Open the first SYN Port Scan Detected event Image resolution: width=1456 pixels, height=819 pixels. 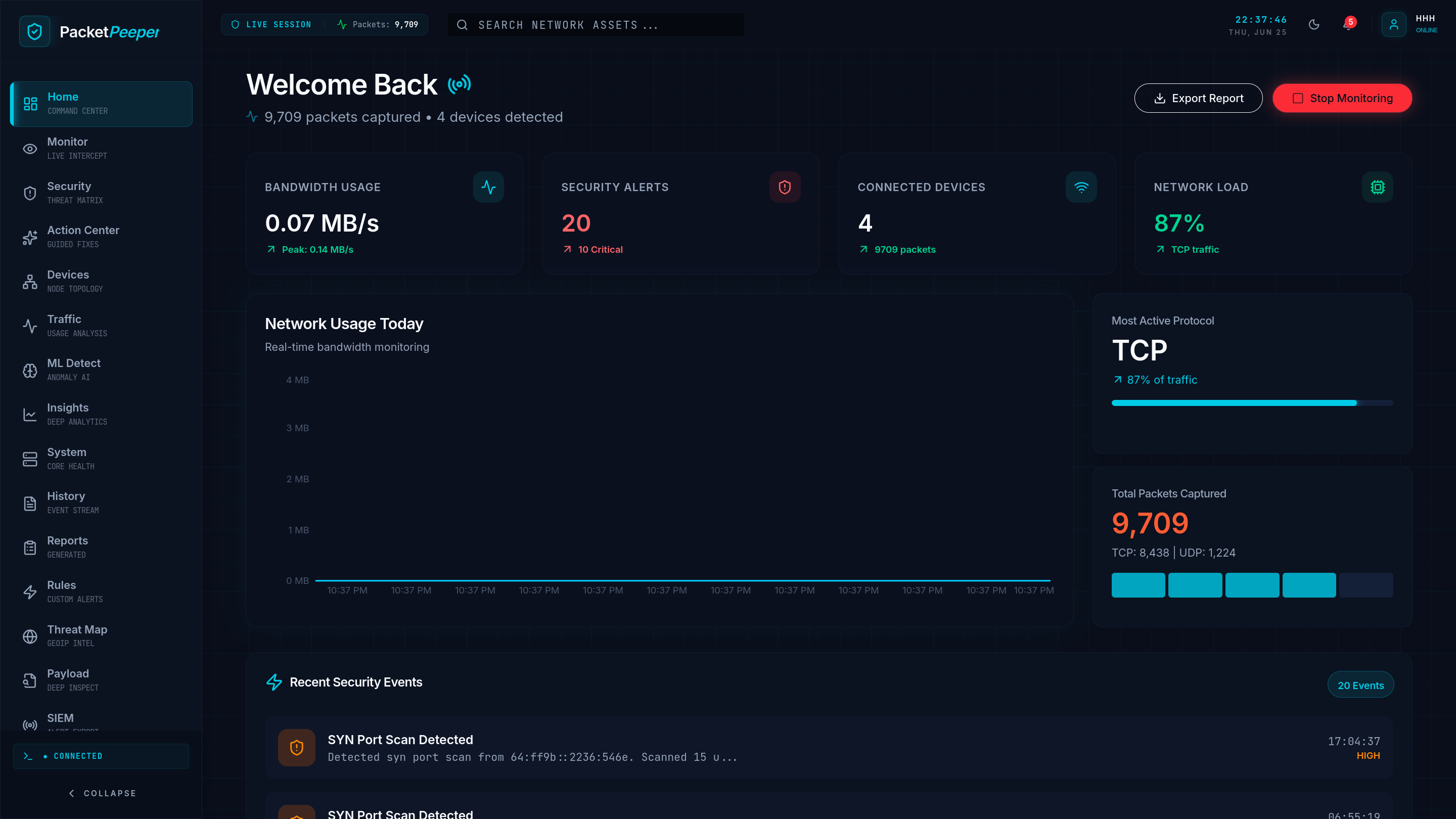tap(829, 748)
